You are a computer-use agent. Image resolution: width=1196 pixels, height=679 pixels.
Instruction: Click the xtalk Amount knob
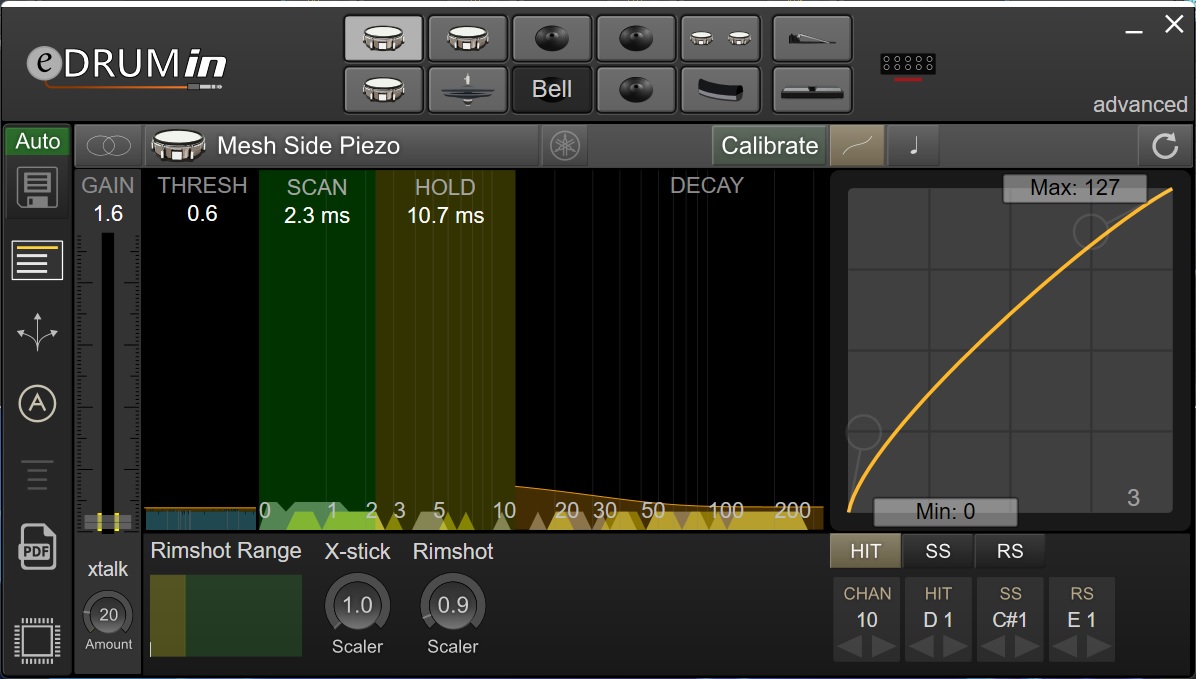pyautogui.click(x=108, y=615)
